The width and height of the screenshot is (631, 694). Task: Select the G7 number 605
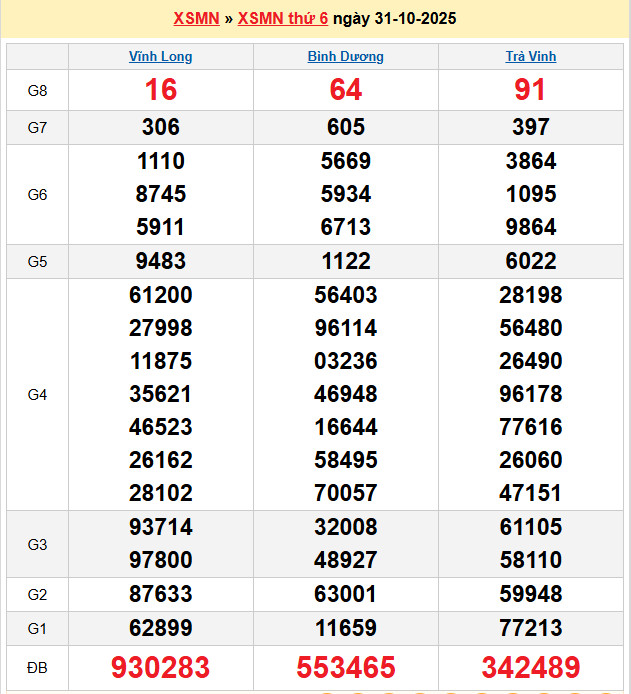tap(346, 127)
